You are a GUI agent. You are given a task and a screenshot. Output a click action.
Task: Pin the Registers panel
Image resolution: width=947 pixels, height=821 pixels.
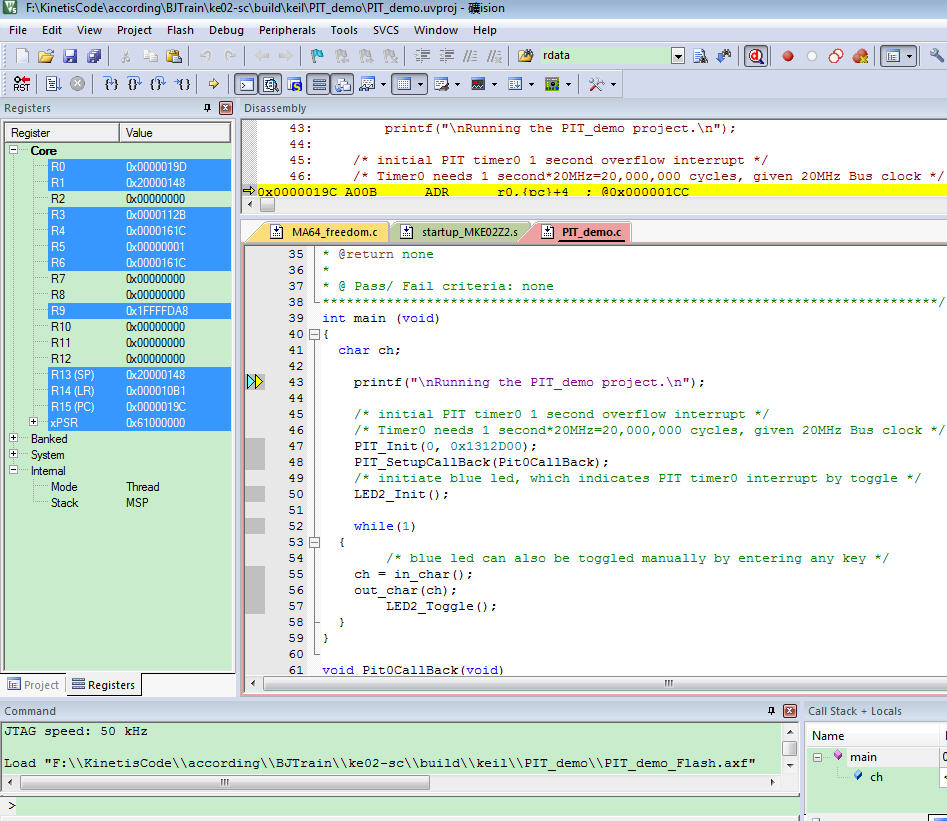pyautogui.click(x=207, y=108)
